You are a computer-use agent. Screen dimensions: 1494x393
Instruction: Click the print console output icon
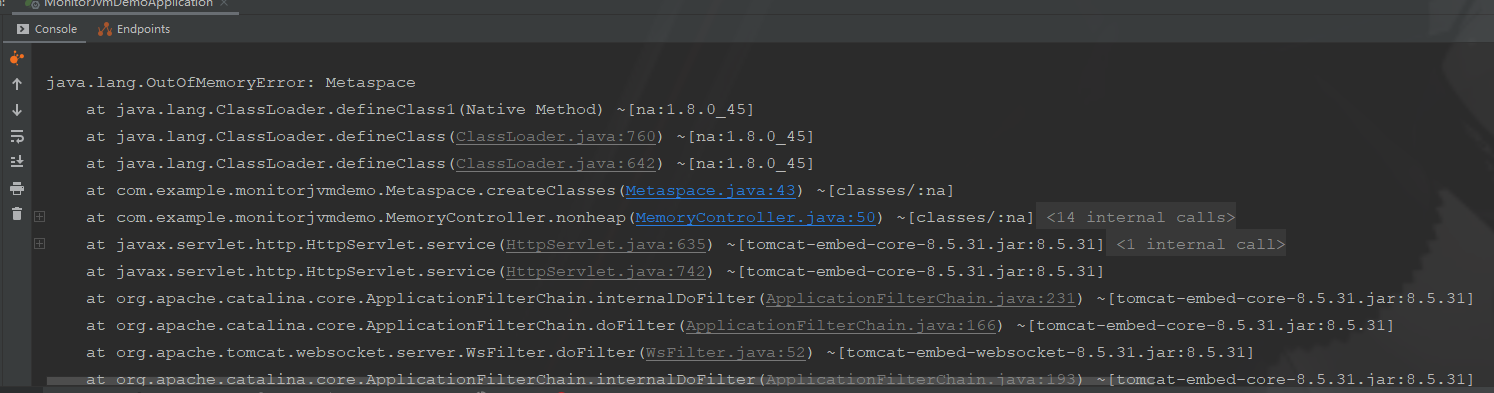pyautogui.click(x=16, y=188)
